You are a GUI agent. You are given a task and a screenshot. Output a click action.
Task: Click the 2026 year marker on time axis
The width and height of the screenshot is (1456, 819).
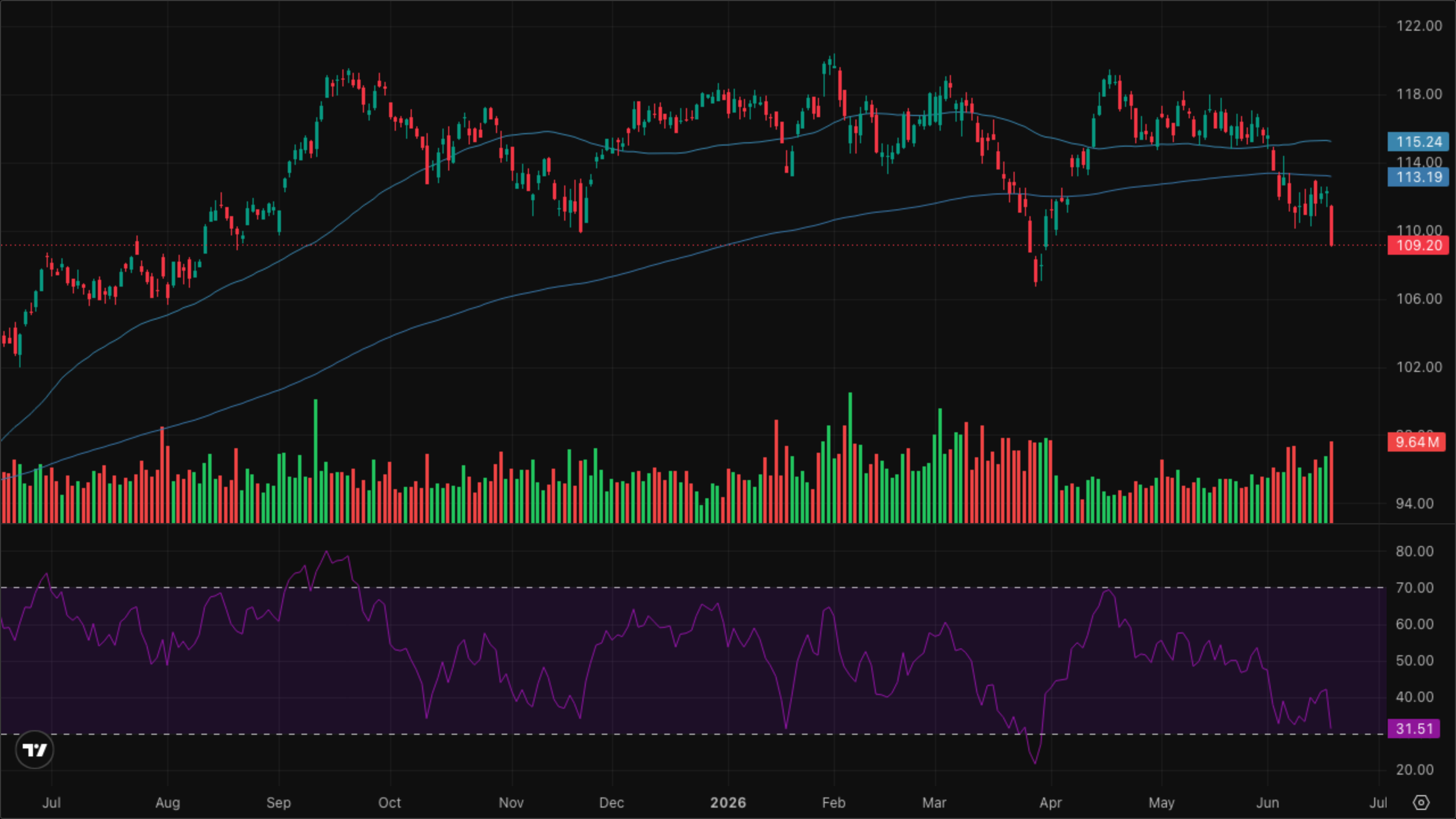pyautogui.click(x=728, y=803)
